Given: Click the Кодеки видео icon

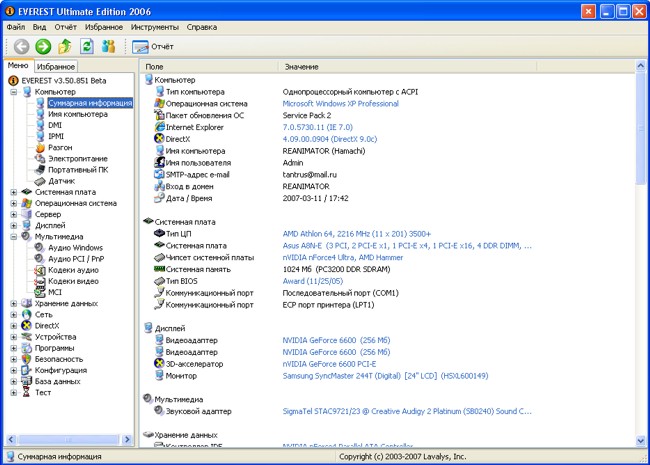Looking at the screenshot, I should pos(40,281).
